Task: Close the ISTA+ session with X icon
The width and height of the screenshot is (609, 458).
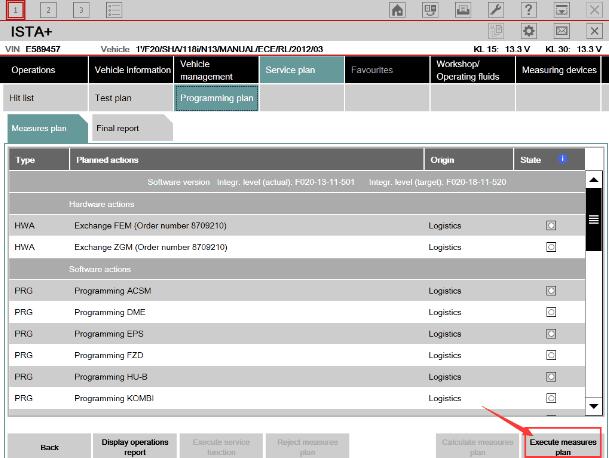Action: pos(594,31)
